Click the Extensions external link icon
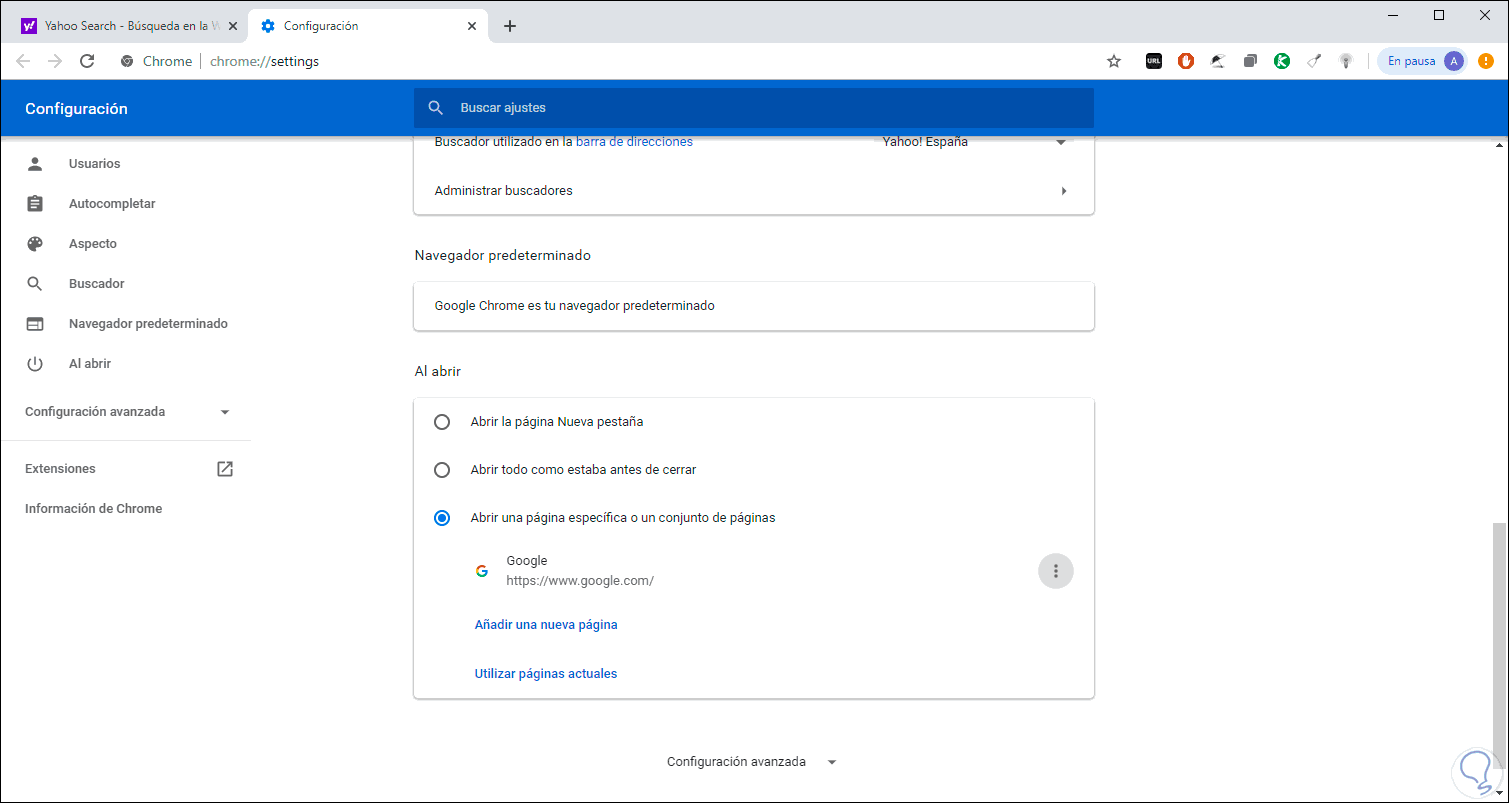 pyautogui.click(x=225, y=469)
